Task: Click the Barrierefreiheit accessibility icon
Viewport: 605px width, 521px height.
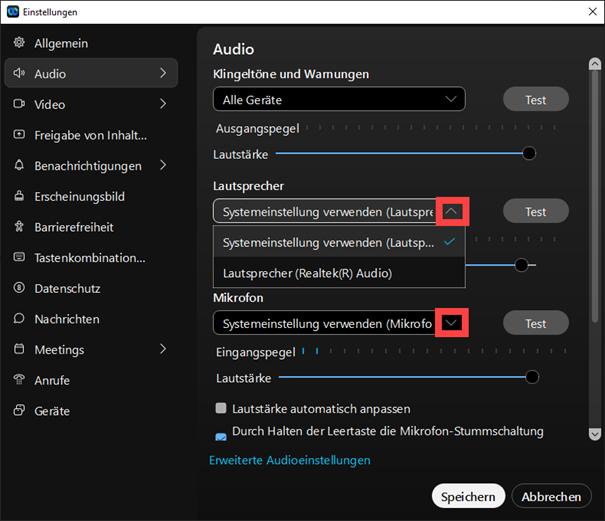Action: [19, 227]
